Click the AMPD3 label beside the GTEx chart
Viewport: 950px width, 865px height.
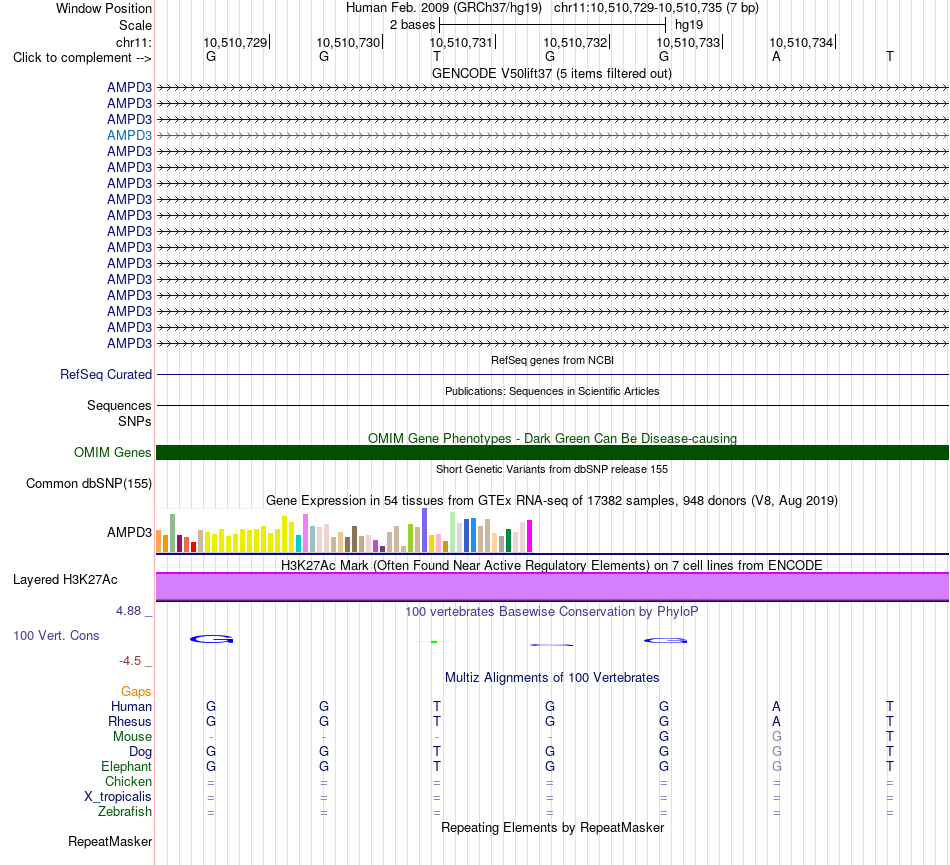tap(129, 532)
